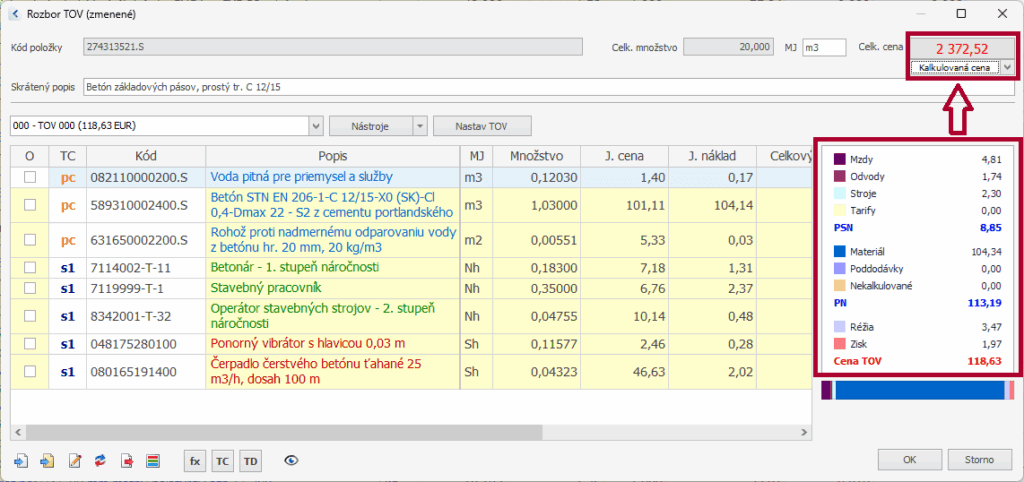This screenshot has width=1024, height=482.
Task: Click the red-blue refresh arrows icon
Action: [100, 460]
